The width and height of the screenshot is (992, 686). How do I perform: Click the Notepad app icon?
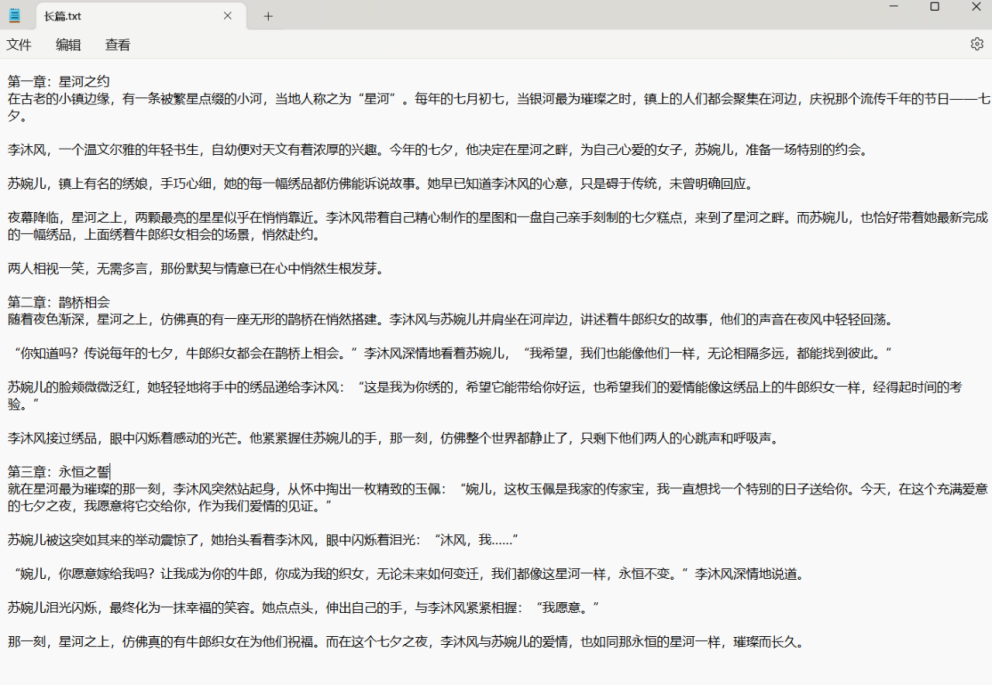15,16
